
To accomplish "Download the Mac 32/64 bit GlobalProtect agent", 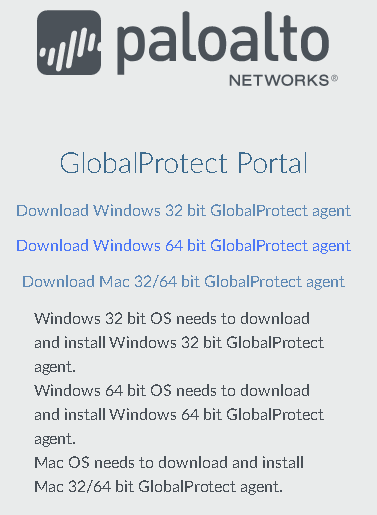I will (184, 282).
